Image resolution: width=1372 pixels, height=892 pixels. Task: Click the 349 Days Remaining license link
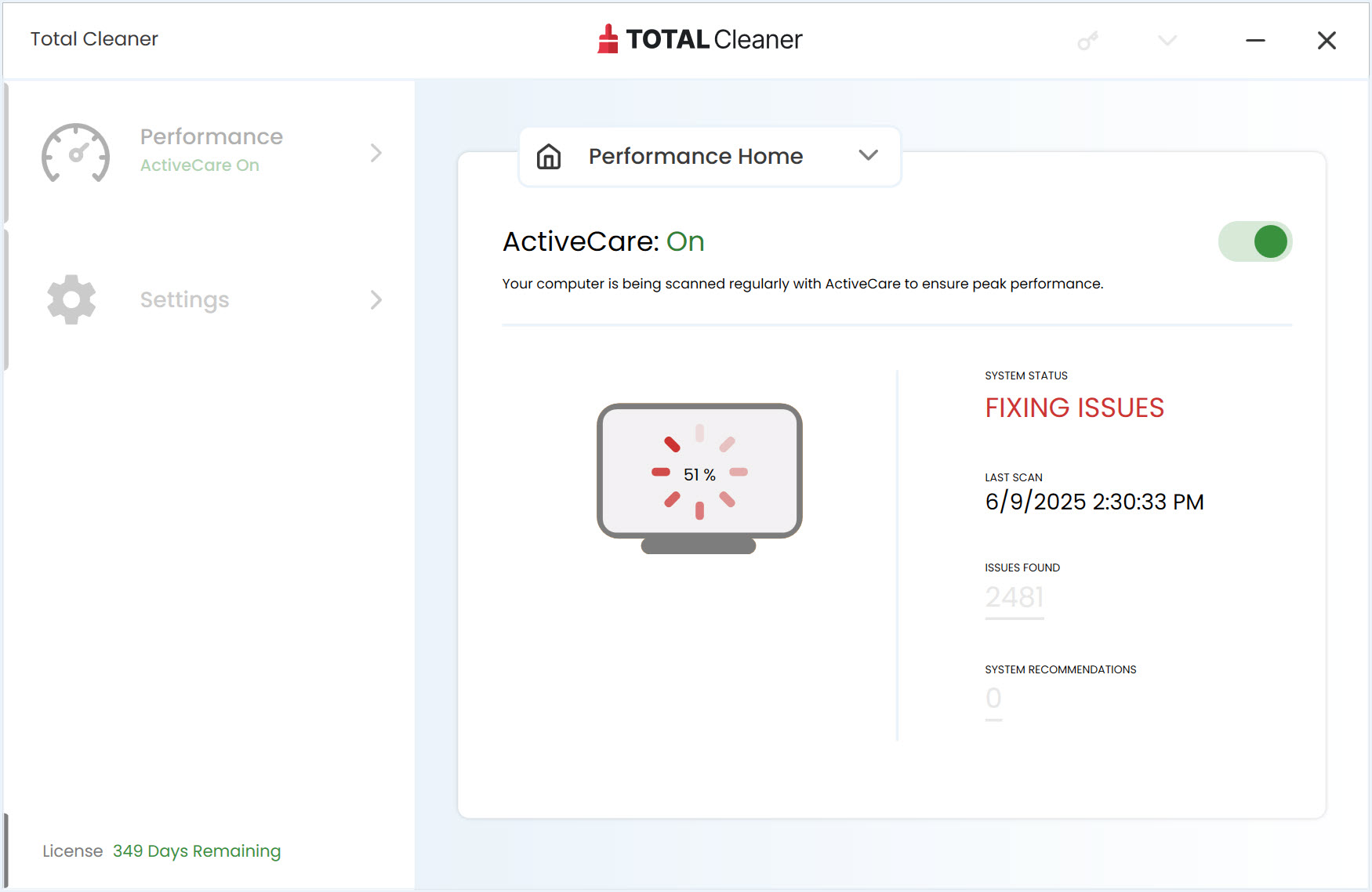coord(197,851)
